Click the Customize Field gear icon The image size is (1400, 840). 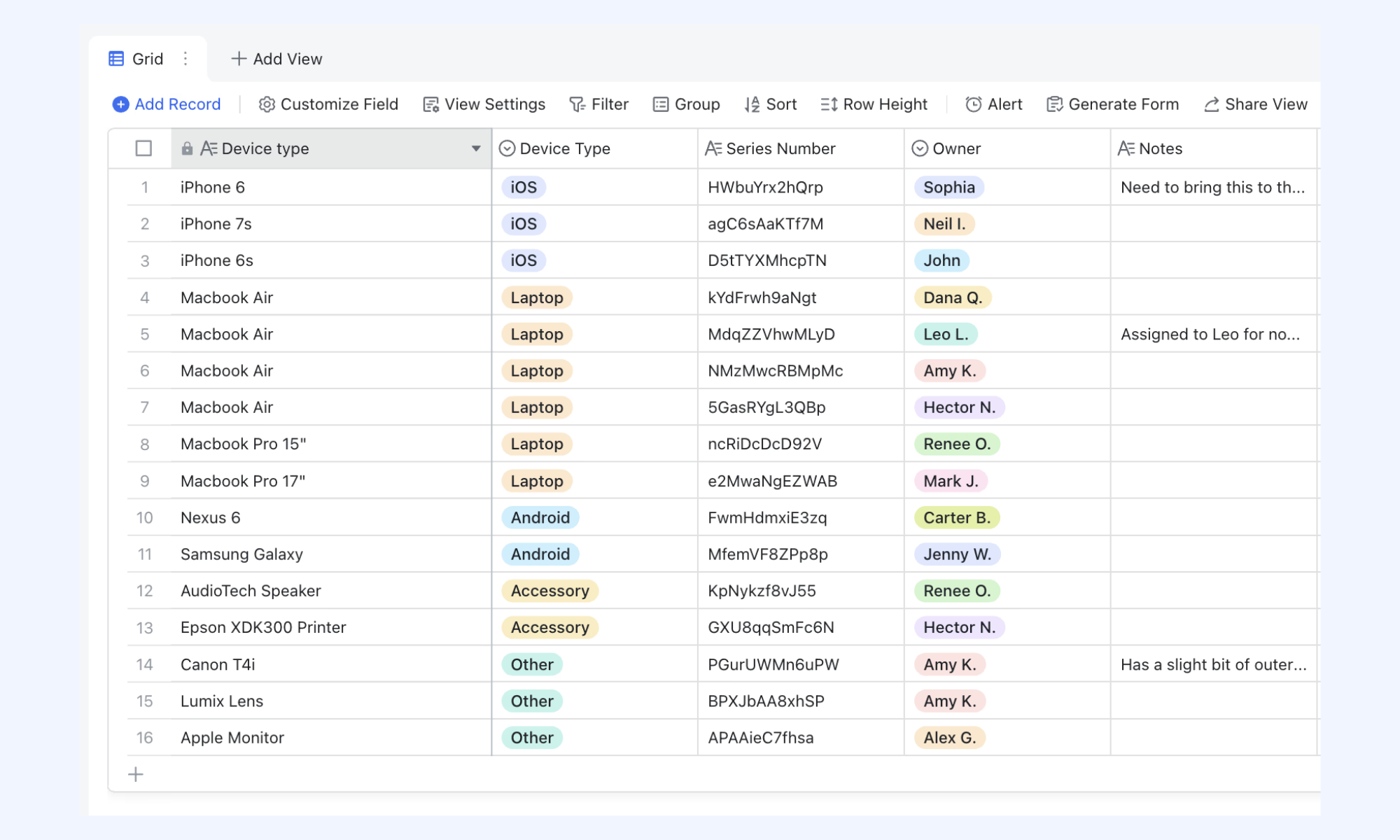point(267,104)
